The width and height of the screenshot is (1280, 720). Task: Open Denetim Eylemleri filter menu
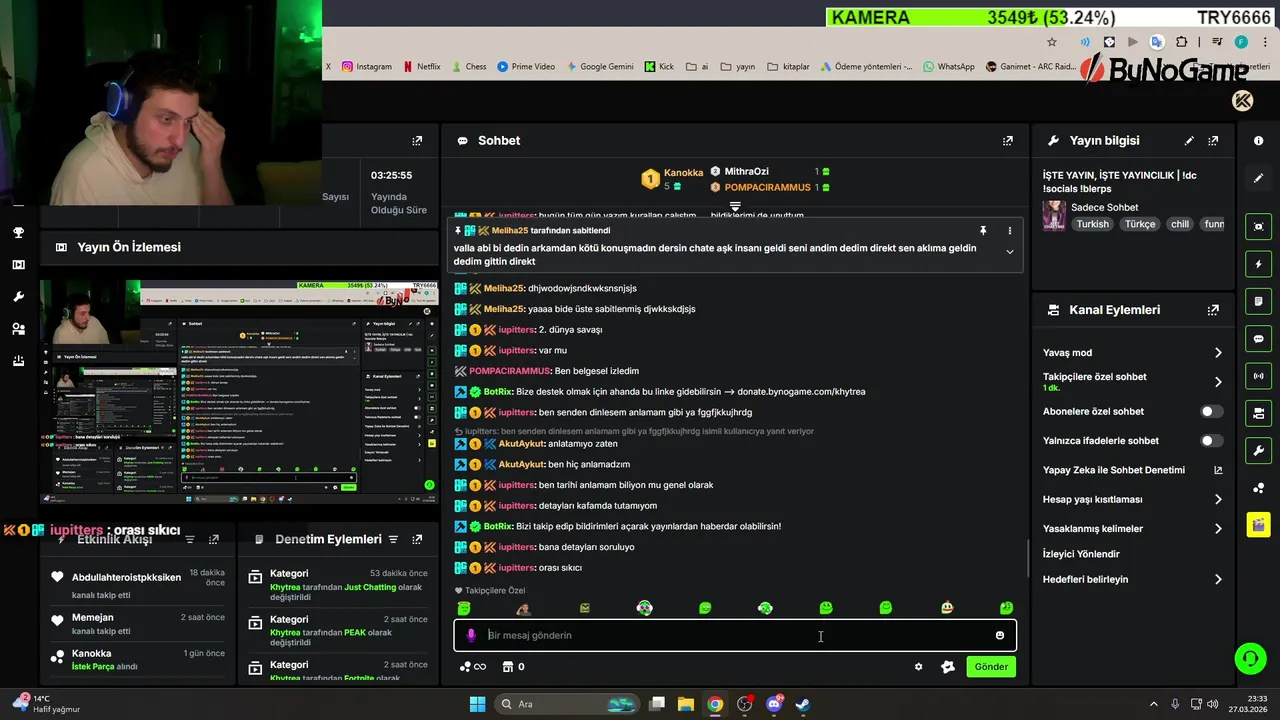(393, 540)
